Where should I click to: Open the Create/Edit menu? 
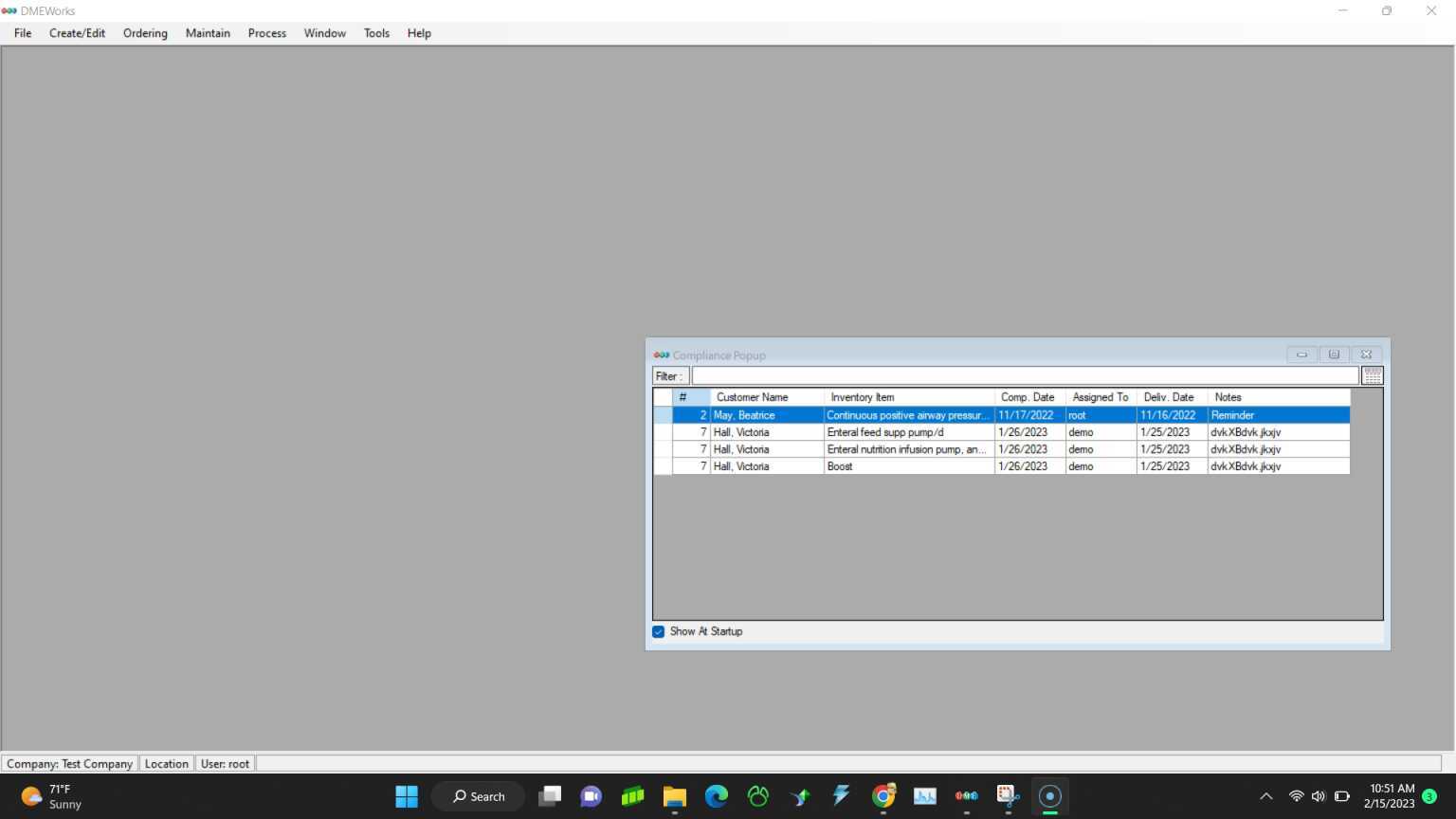pyautogui.click(x=77, y=33)
